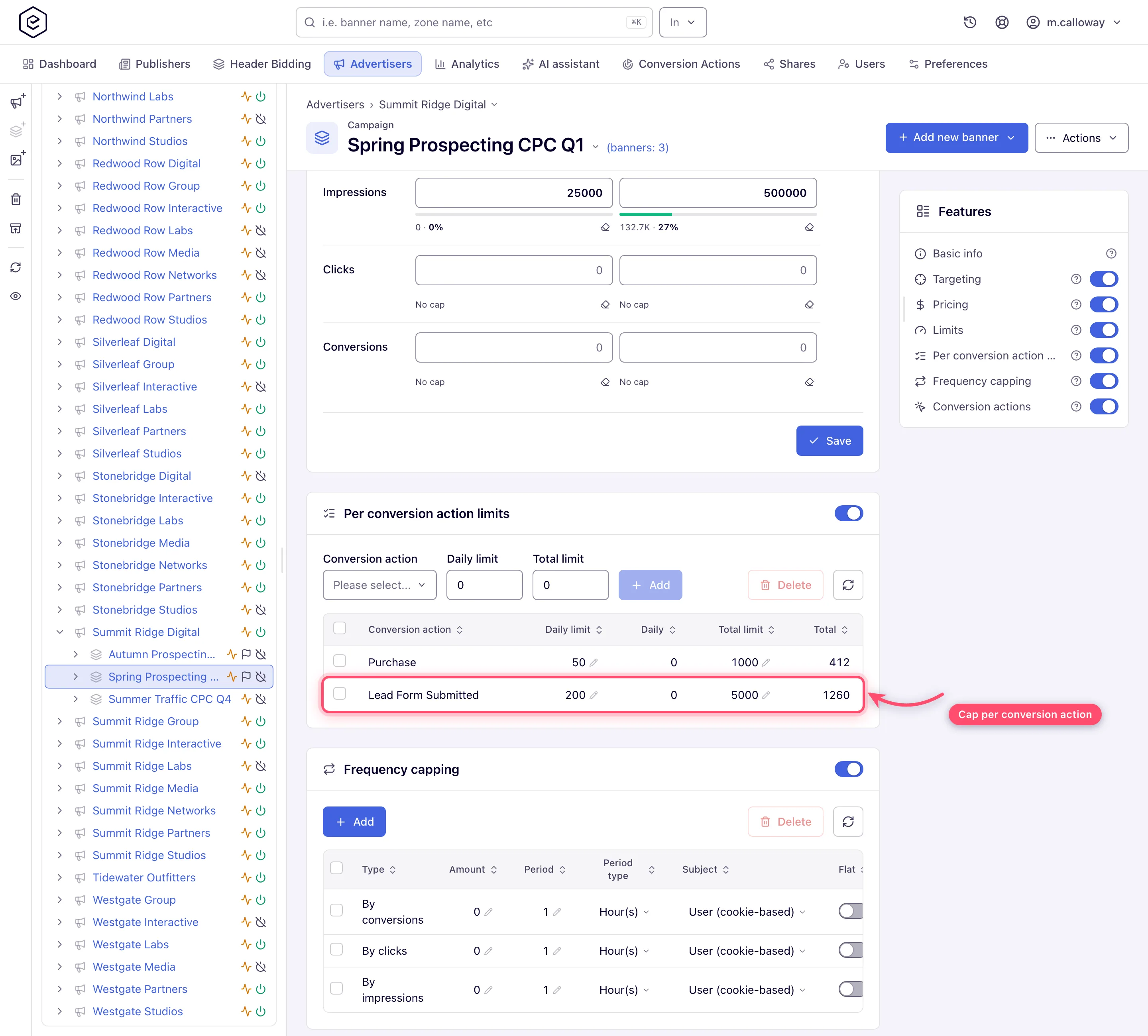Viewport: 1148px width, 1036px height.
Task: Open the trash icon in left sidebar
Action: (16, 199)
